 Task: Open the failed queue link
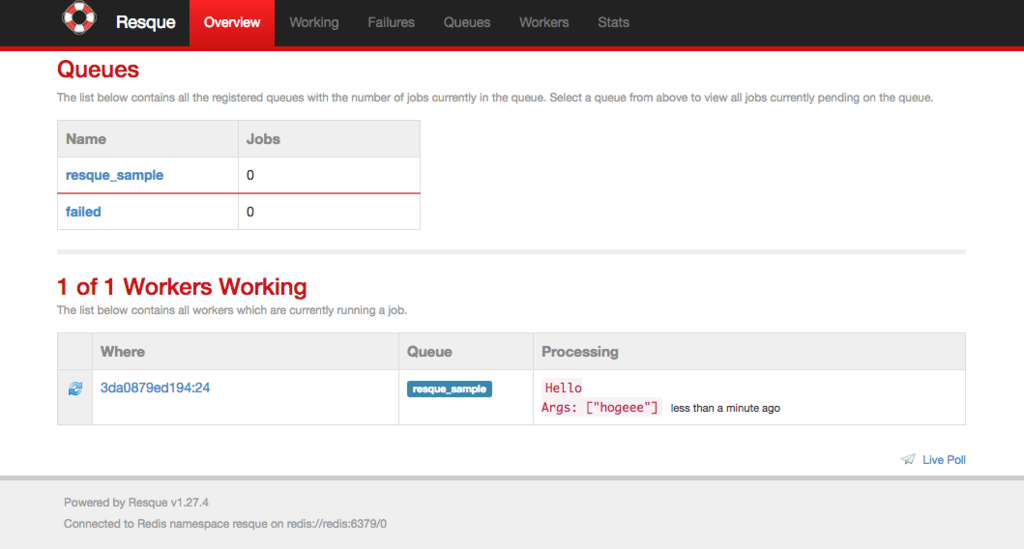[x=83, y=212]
